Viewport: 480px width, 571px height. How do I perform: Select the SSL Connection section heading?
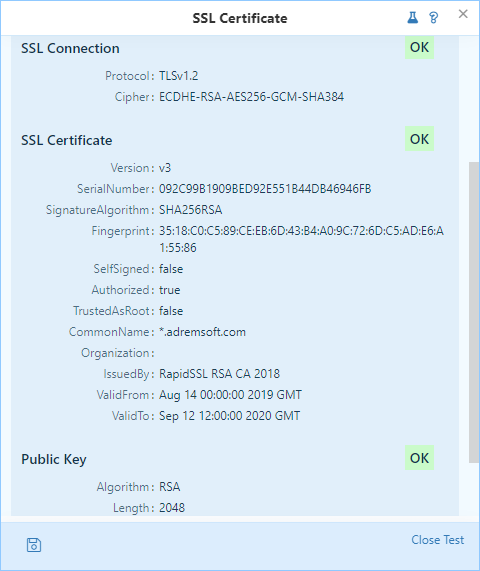coord(70,48)
